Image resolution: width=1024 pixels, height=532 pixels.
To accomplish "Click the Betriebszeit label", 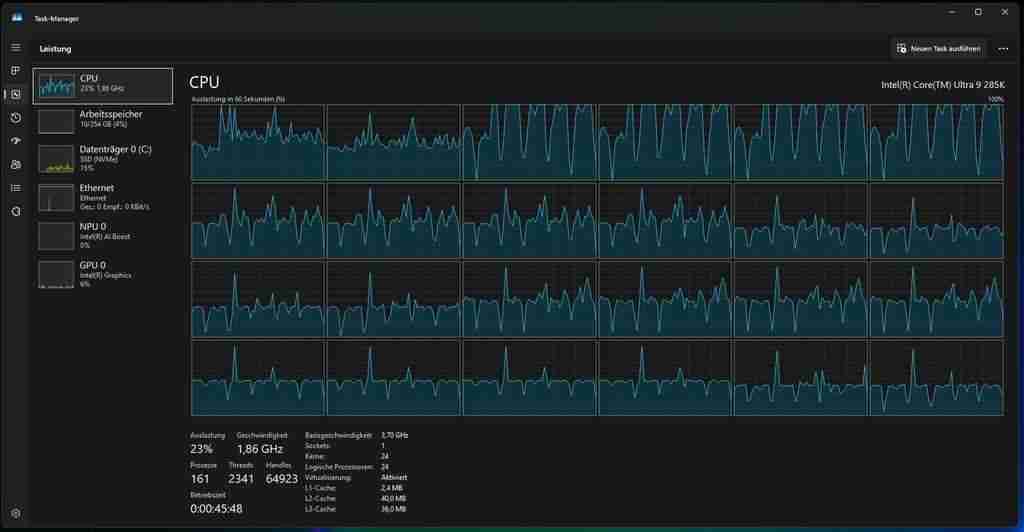I will [206, 495].
